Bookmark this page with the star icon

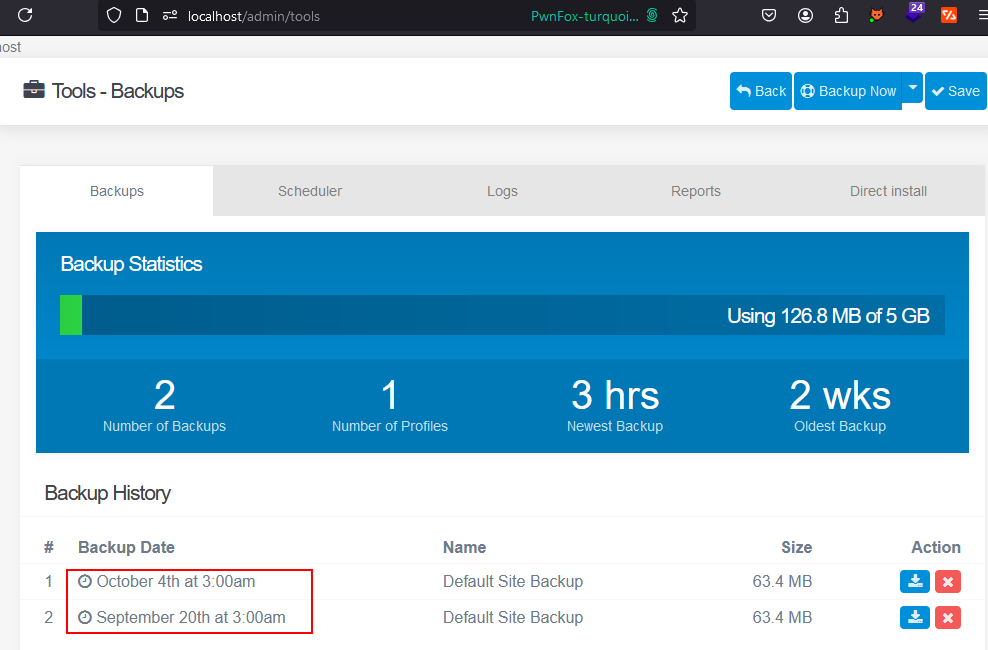tap(679, 15)
